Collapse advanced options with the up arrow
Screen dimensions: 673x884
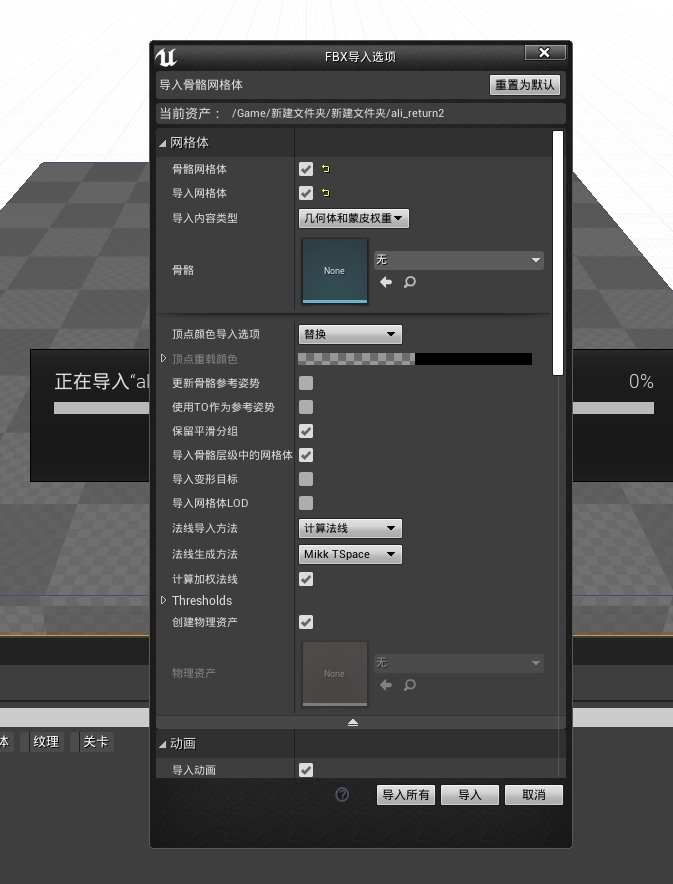click(x=353, y=722)
